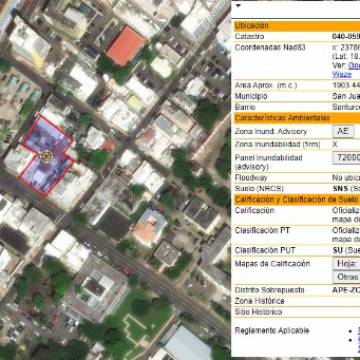Click the Hoja button for Mapas de Calificación

coord(346,264)
